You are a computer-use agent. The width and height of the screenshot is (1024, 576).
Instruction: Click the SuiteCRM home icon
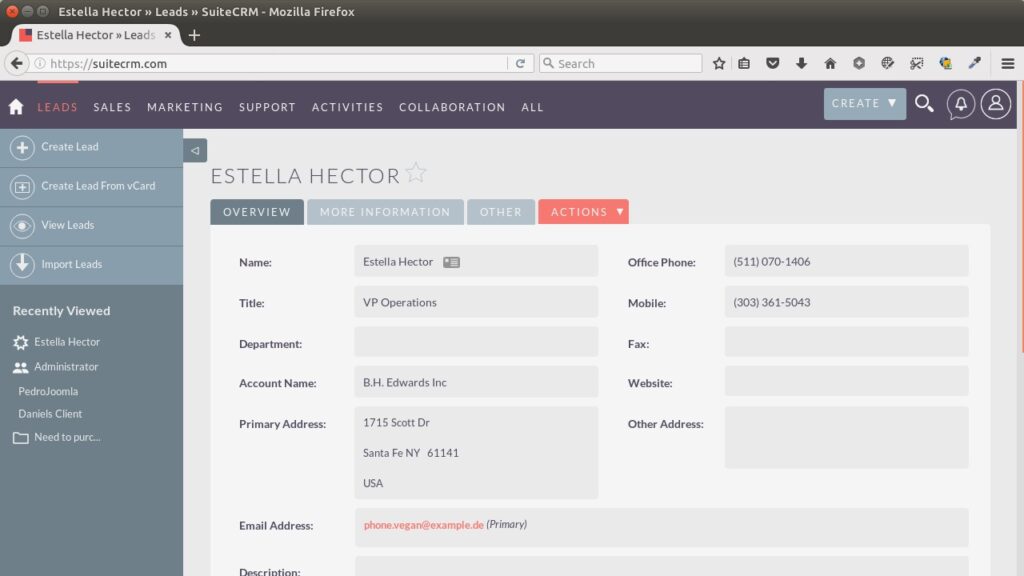(15, 104)
